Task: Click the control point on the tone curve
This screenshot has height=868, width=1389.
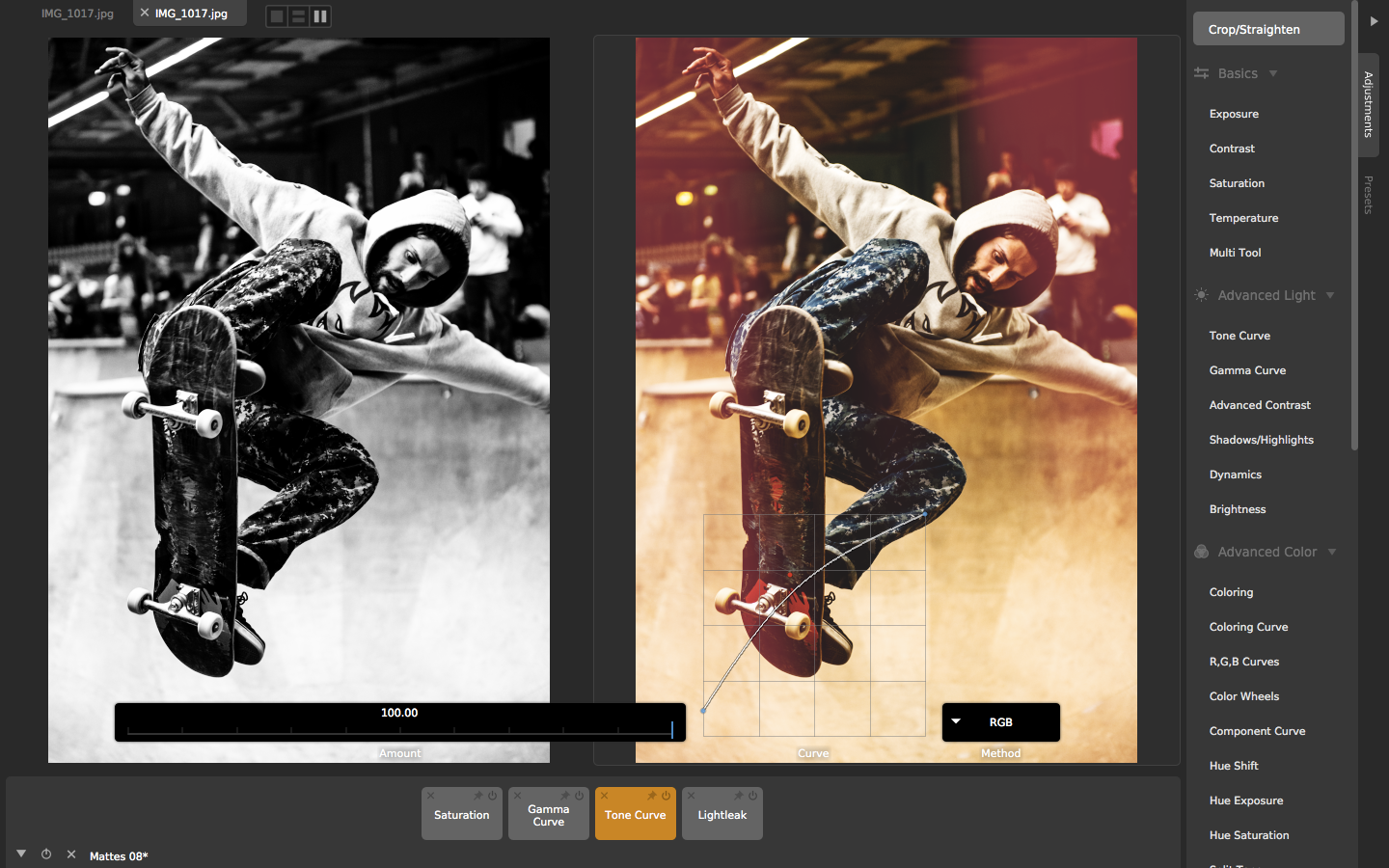Action: (790, 575)
